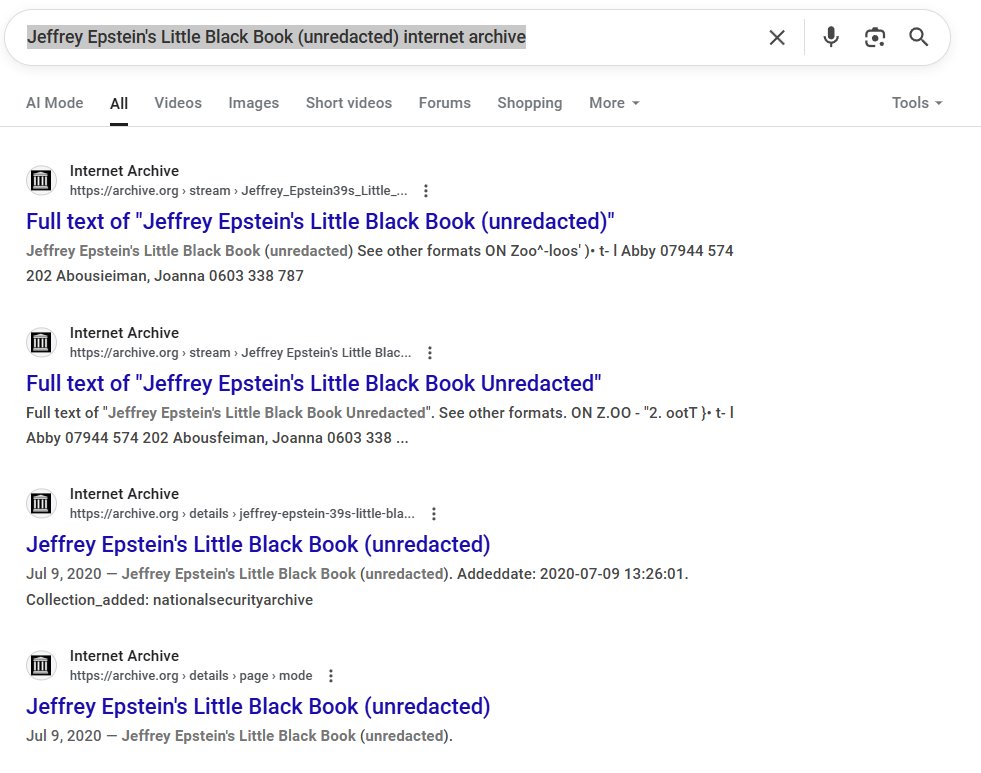
Task: Expand the More search filters dropdown
Action: click(x=614, y=103)
